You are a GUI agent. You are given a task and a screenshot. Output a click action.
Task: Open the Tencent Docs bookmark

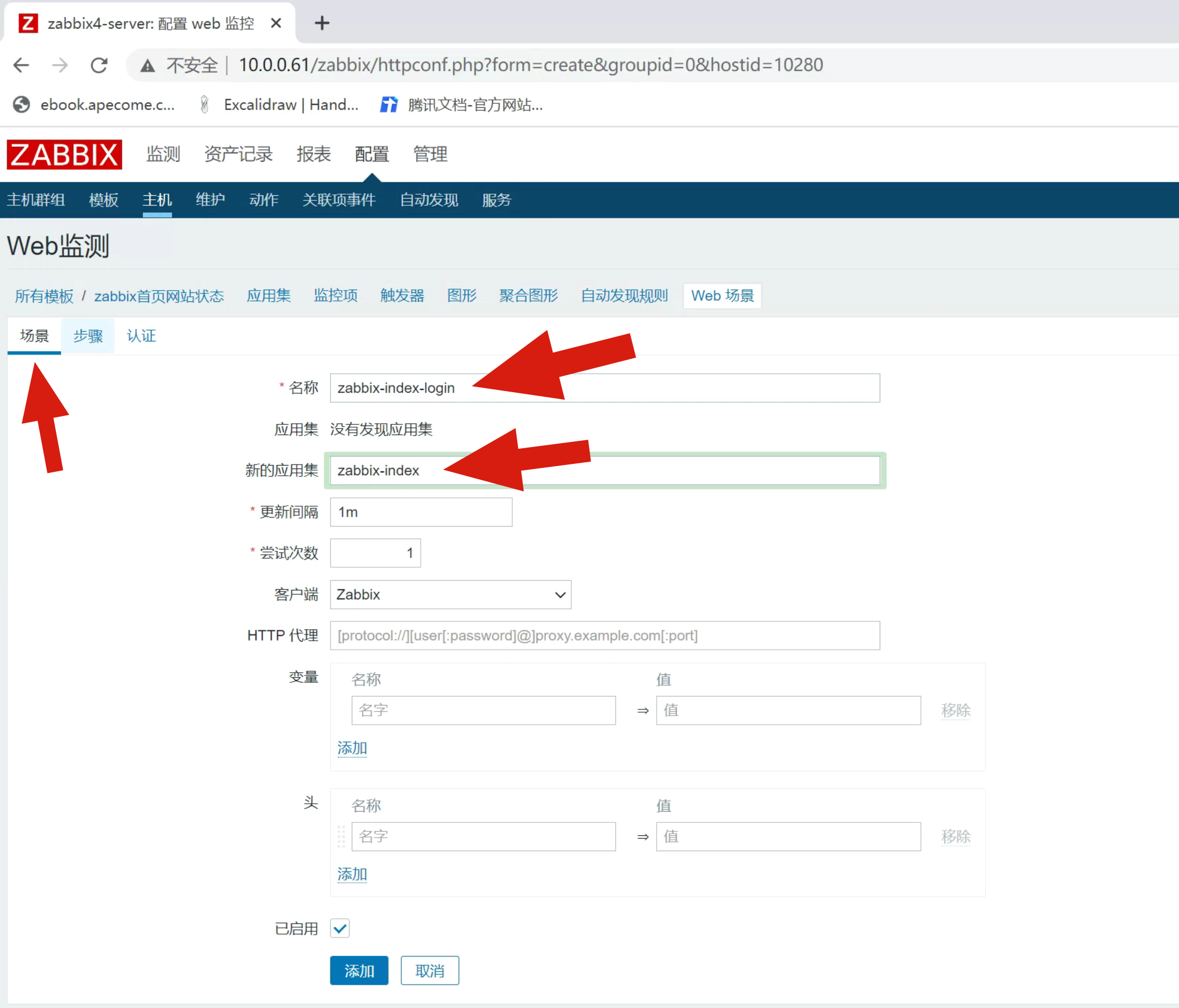(x=462, y=104)
